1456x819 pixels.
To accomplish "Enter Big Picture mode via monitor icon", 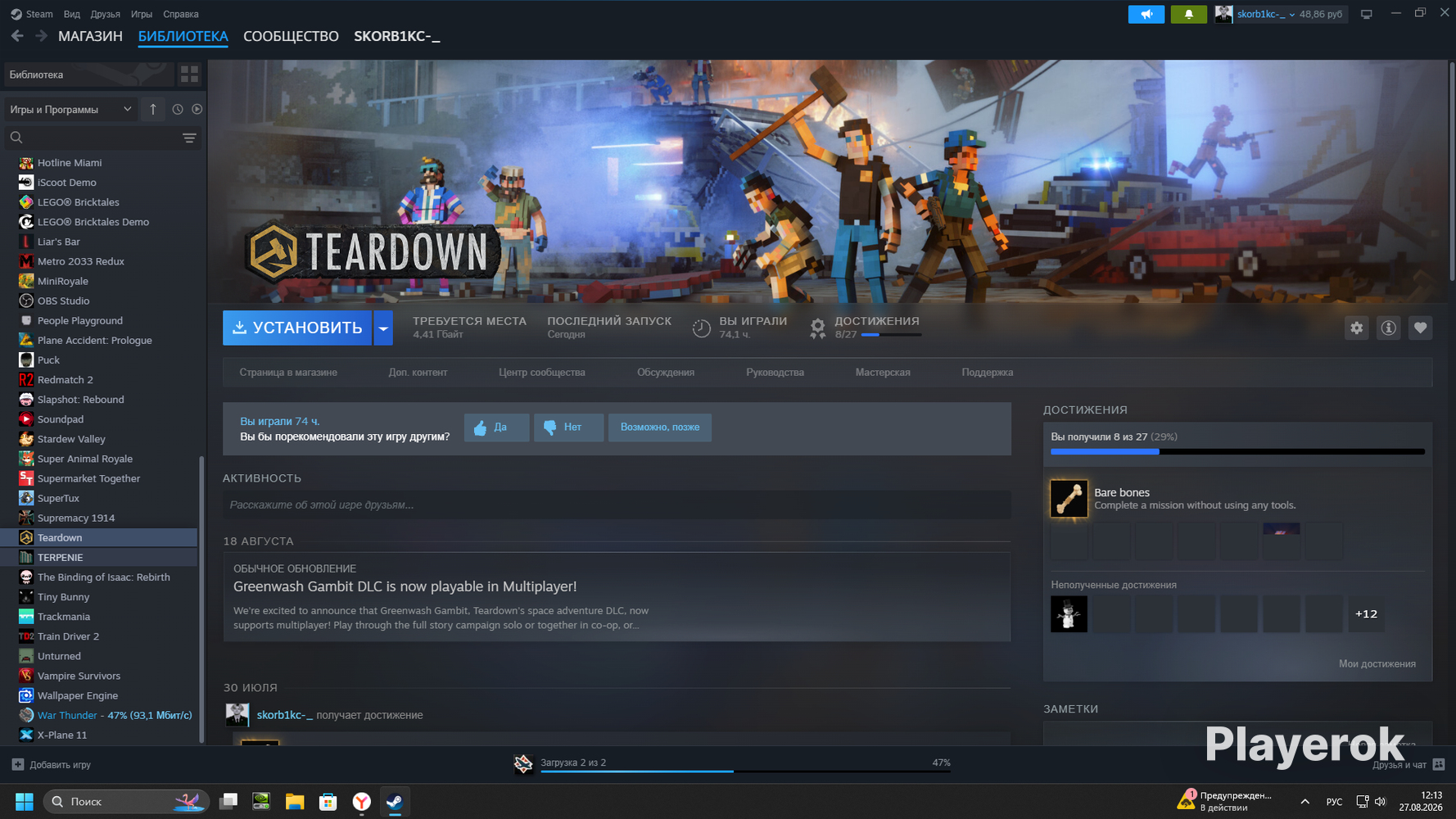I will pyautogui.click(x=1366, y=14).
